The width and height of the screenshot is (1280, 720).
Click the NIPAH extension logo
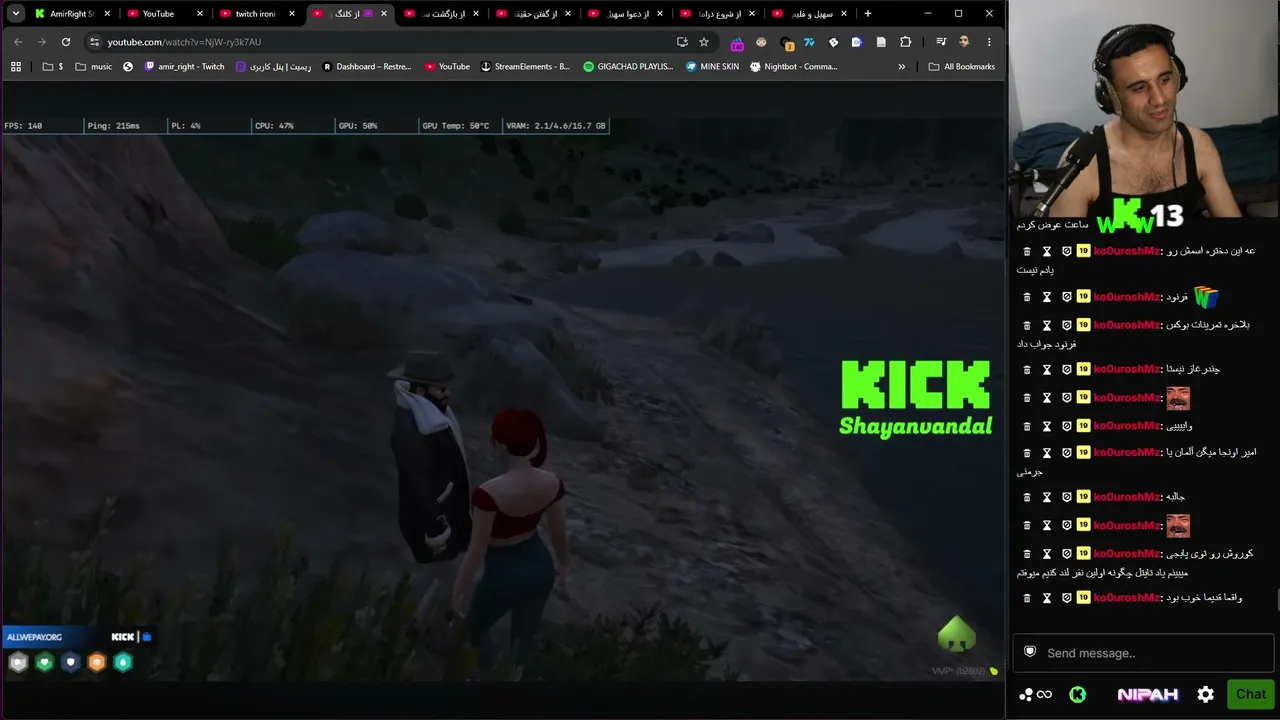(x=1147, y=694)
